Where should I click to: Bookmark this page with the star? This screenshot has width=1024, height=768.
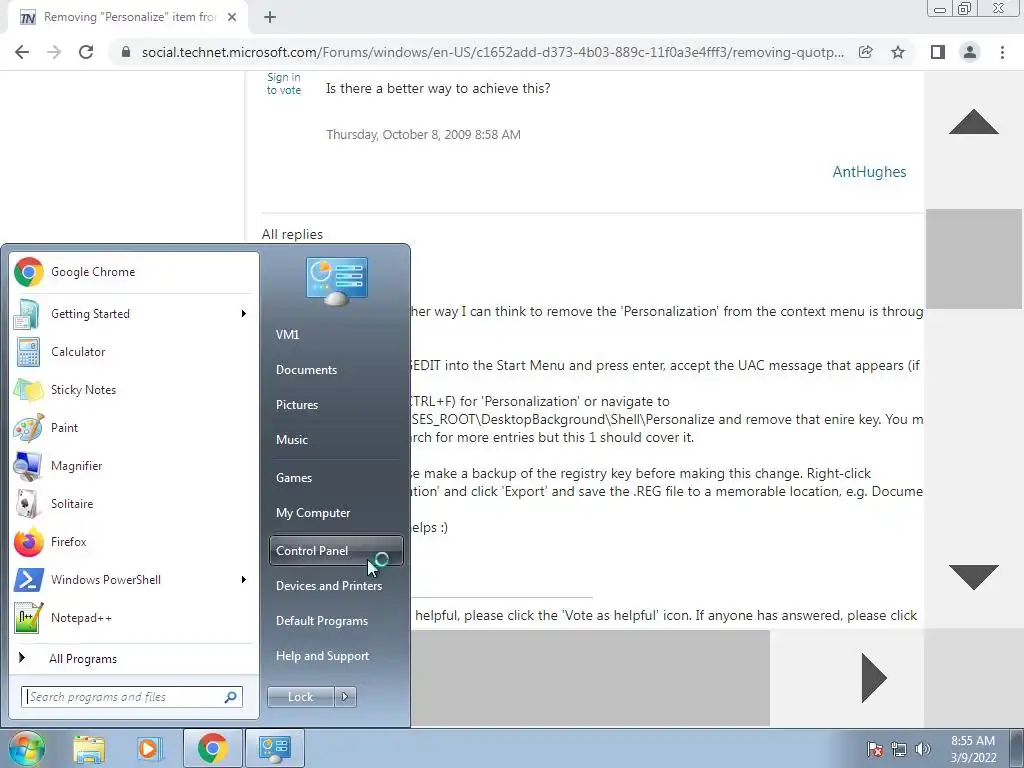point(898,52)
